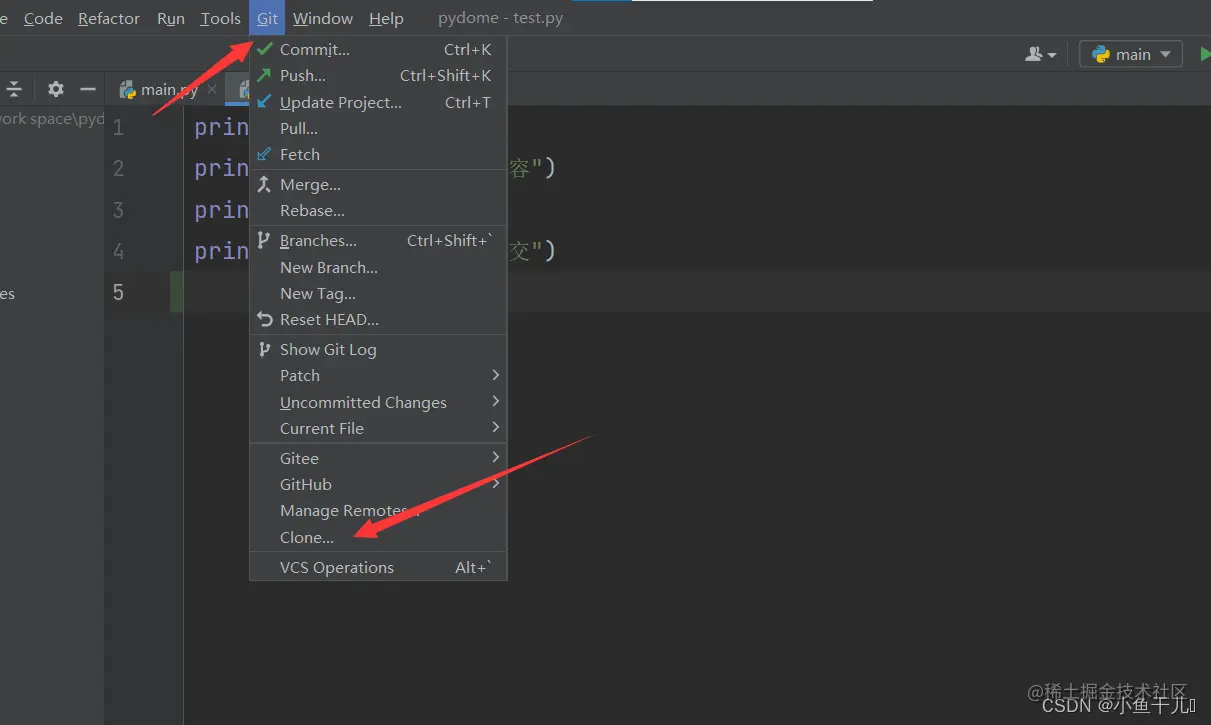
Task: Choose Commit... from the Git menu
Action: click(378, 49)
